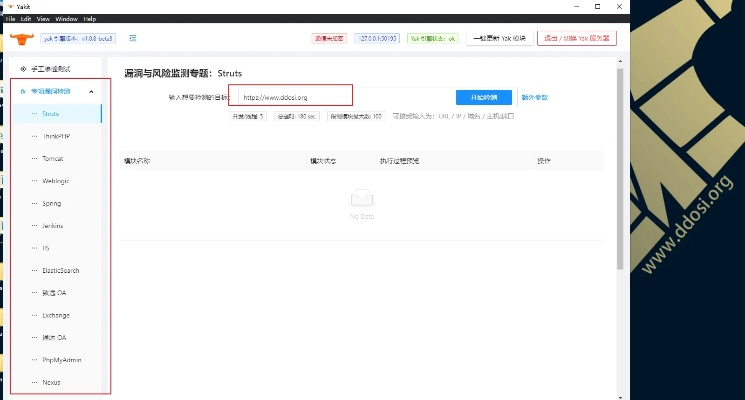The width and height of the screenshot is (745, 400).
Task: Select Weblogic in the sidebar list
Action: tap(55, 181)
